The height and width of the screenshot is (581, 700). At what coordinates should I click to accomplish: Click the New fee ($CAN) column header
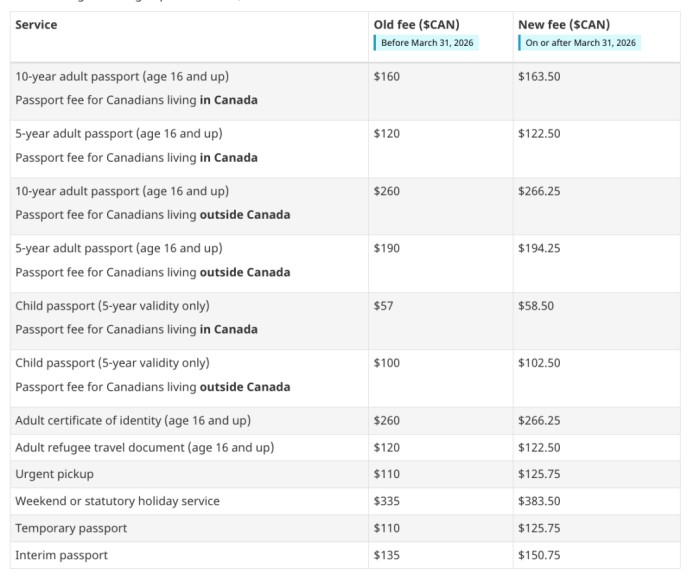(x=563, y=25)
